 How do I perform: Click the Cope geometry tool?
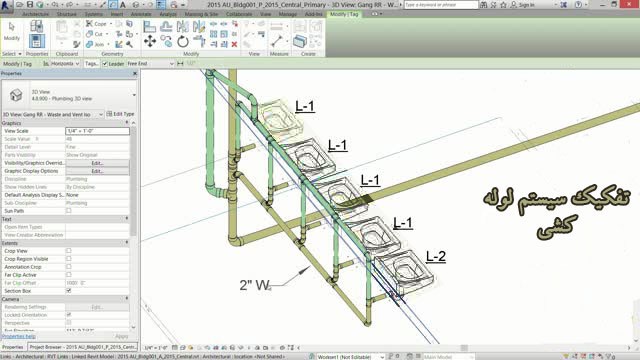(96, 24)
